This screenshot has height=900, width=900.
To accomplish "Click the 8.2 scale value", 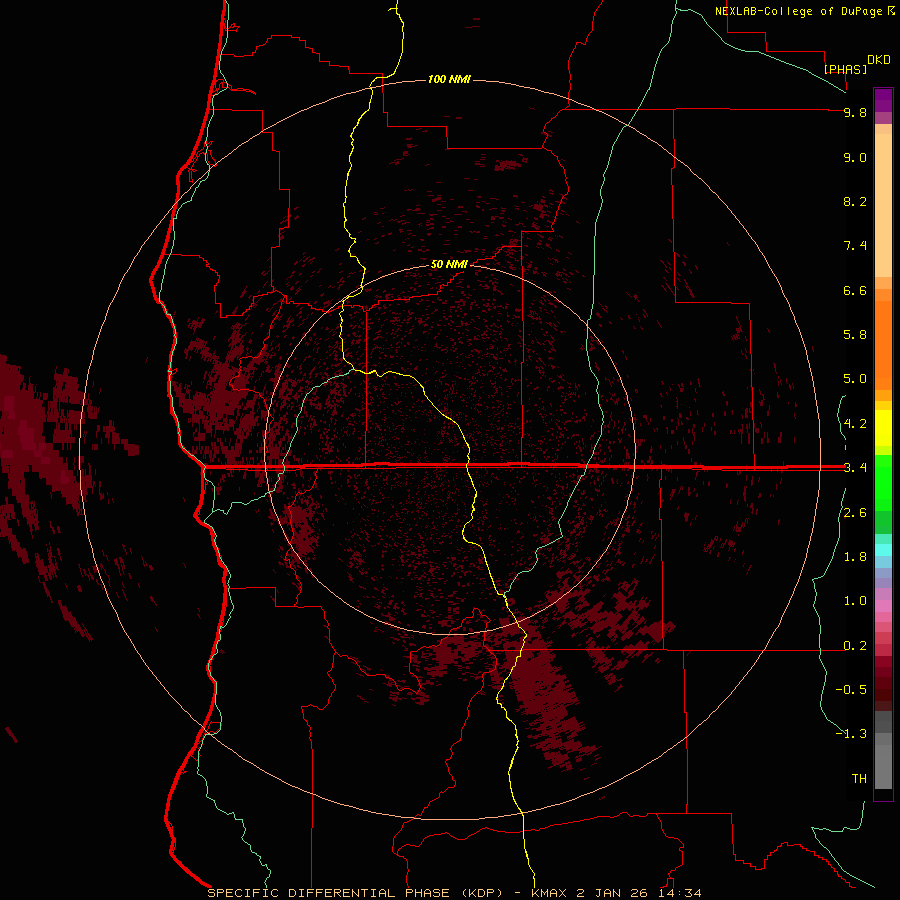I will 855,201.
